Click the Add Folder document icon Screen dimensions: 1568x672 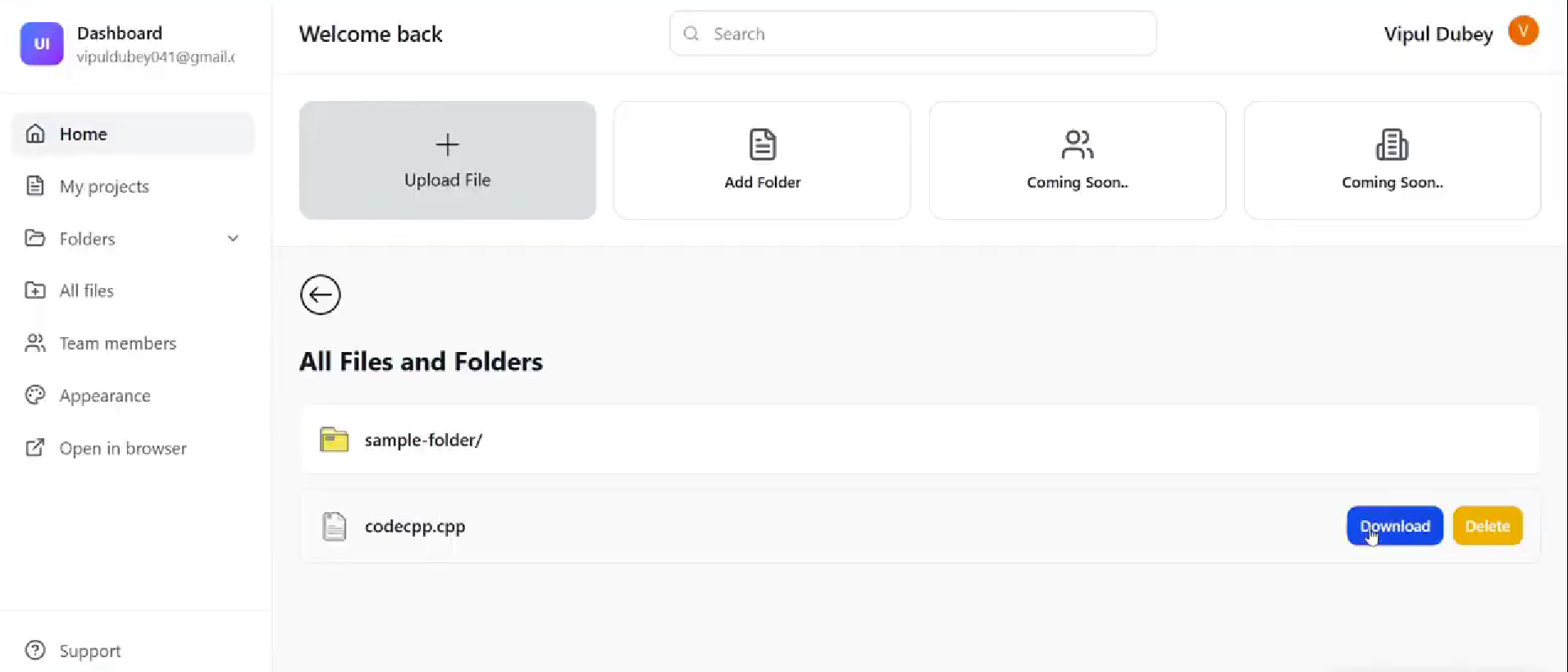(x=762, y=145)
